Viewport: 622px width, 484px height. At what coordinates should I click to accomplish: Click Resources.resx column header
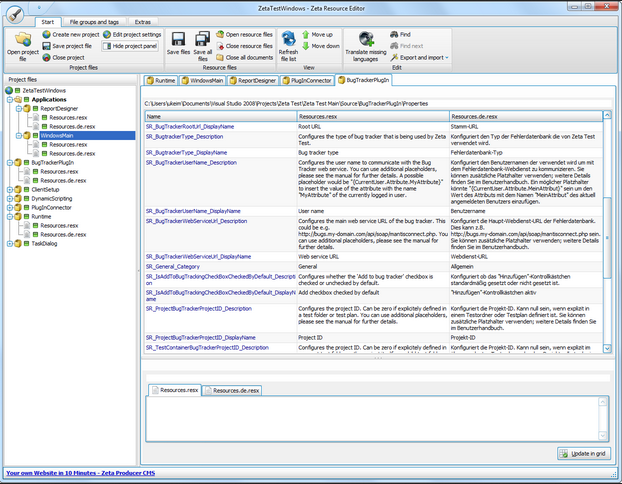[373, 117]
